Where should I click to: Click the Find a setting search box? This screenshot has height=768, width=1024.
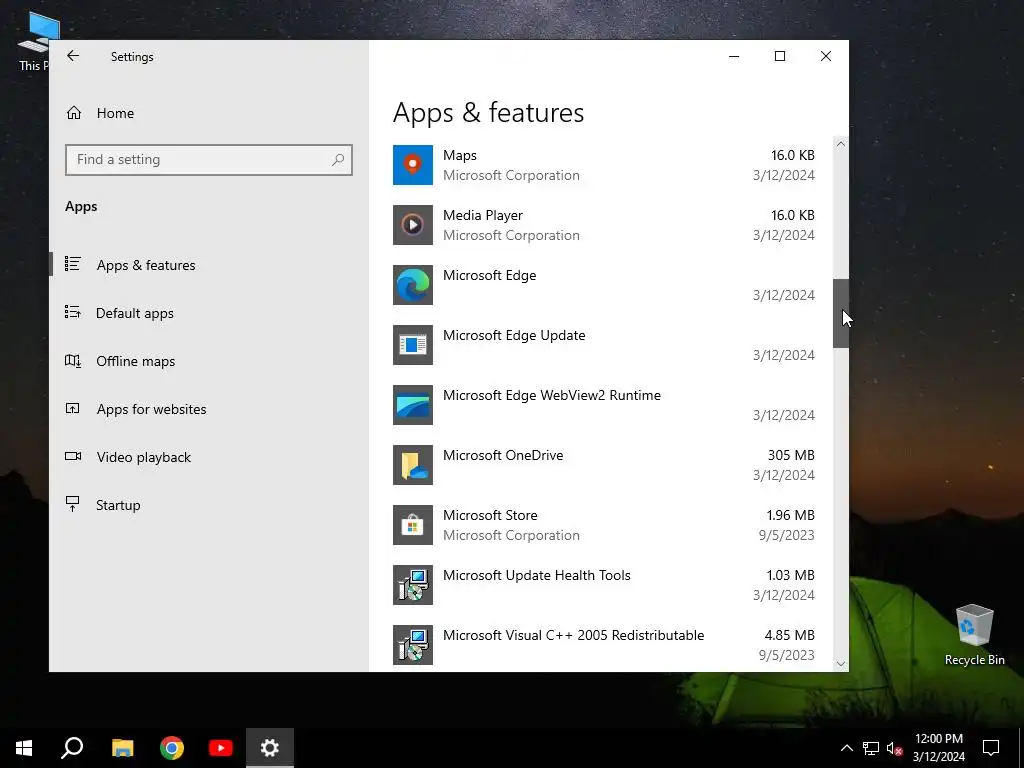[209, 159]
